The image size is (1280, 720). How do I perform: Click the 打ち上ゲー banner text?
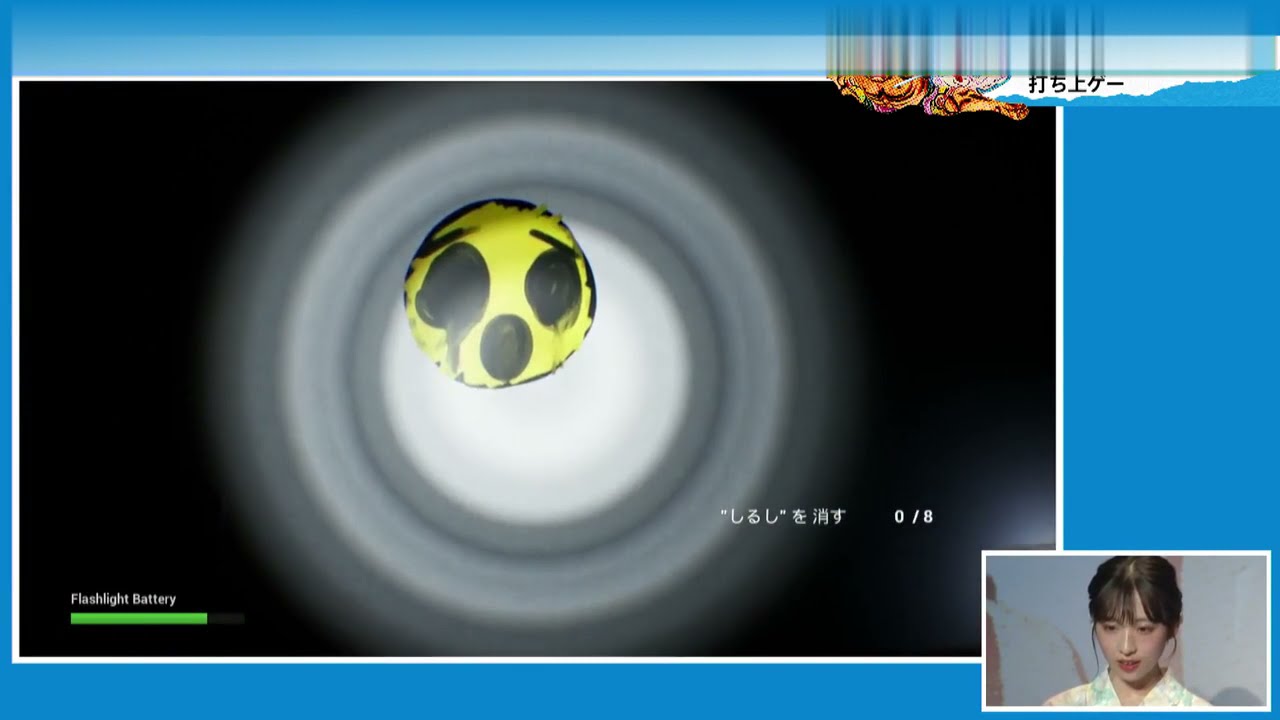tap(1076, 85)
